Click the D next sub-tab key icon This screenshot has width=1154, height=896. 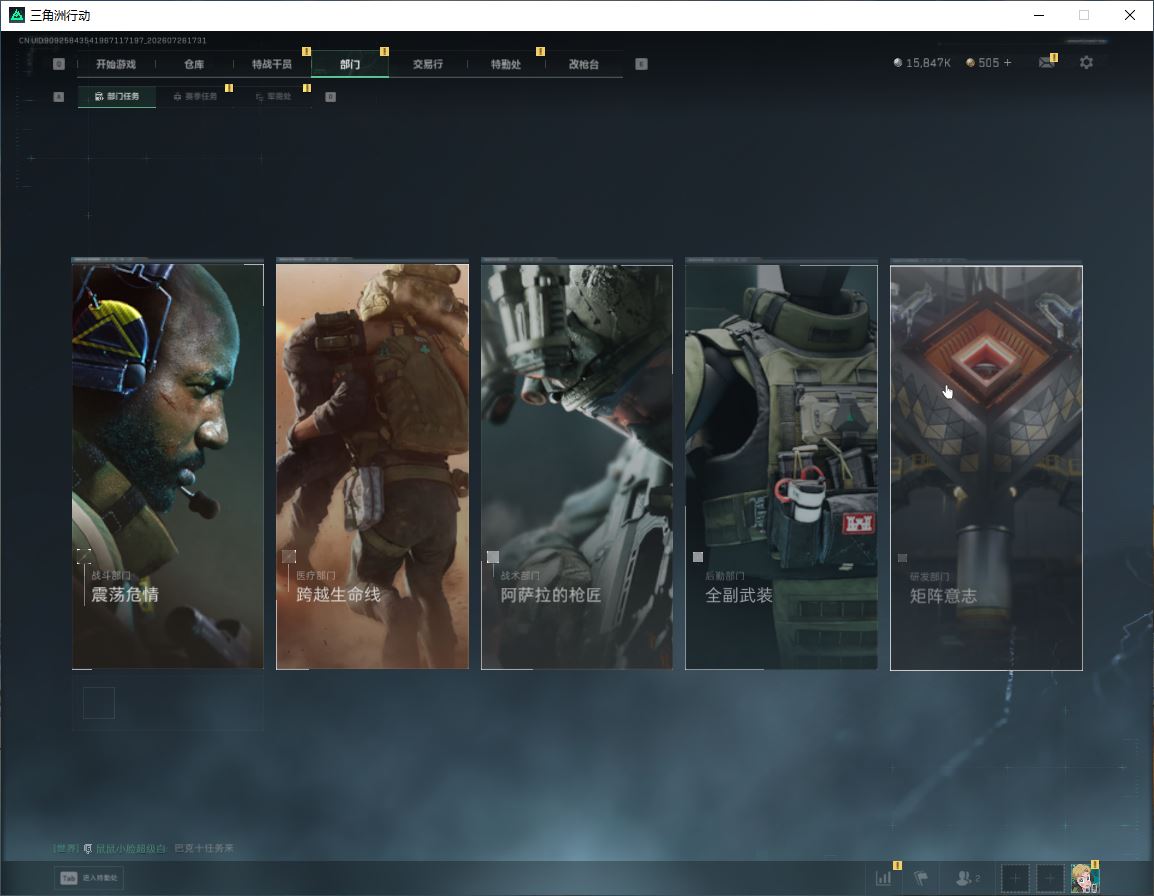(x=330, y=96)
